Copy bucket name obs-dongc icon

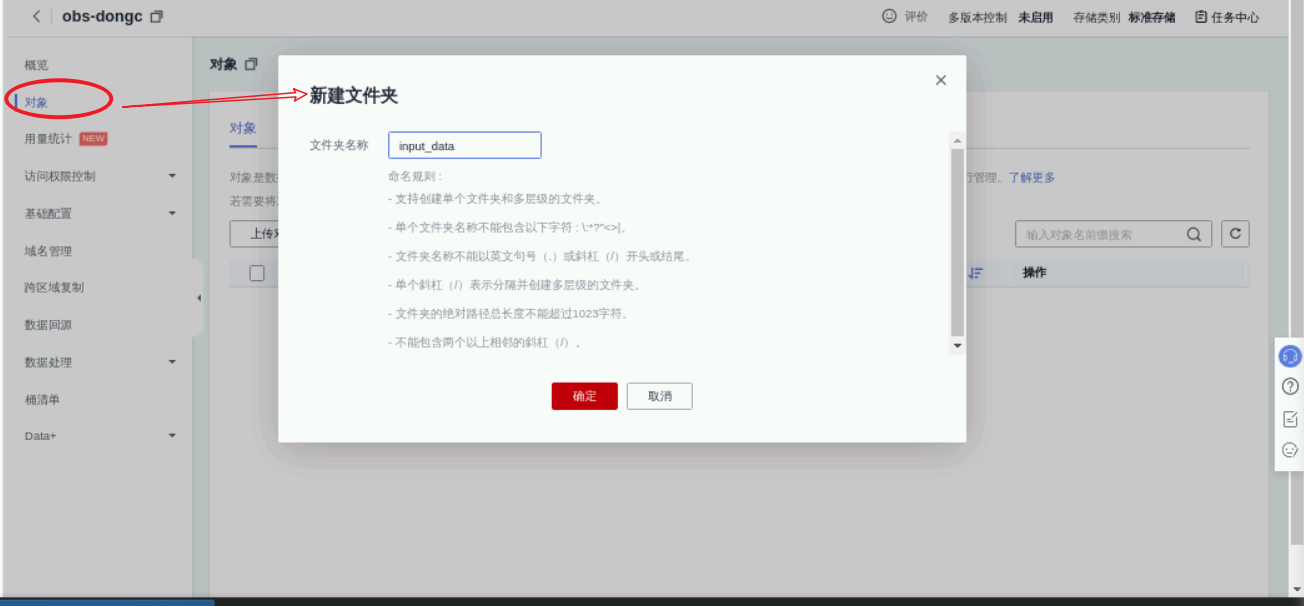point(156,17)
